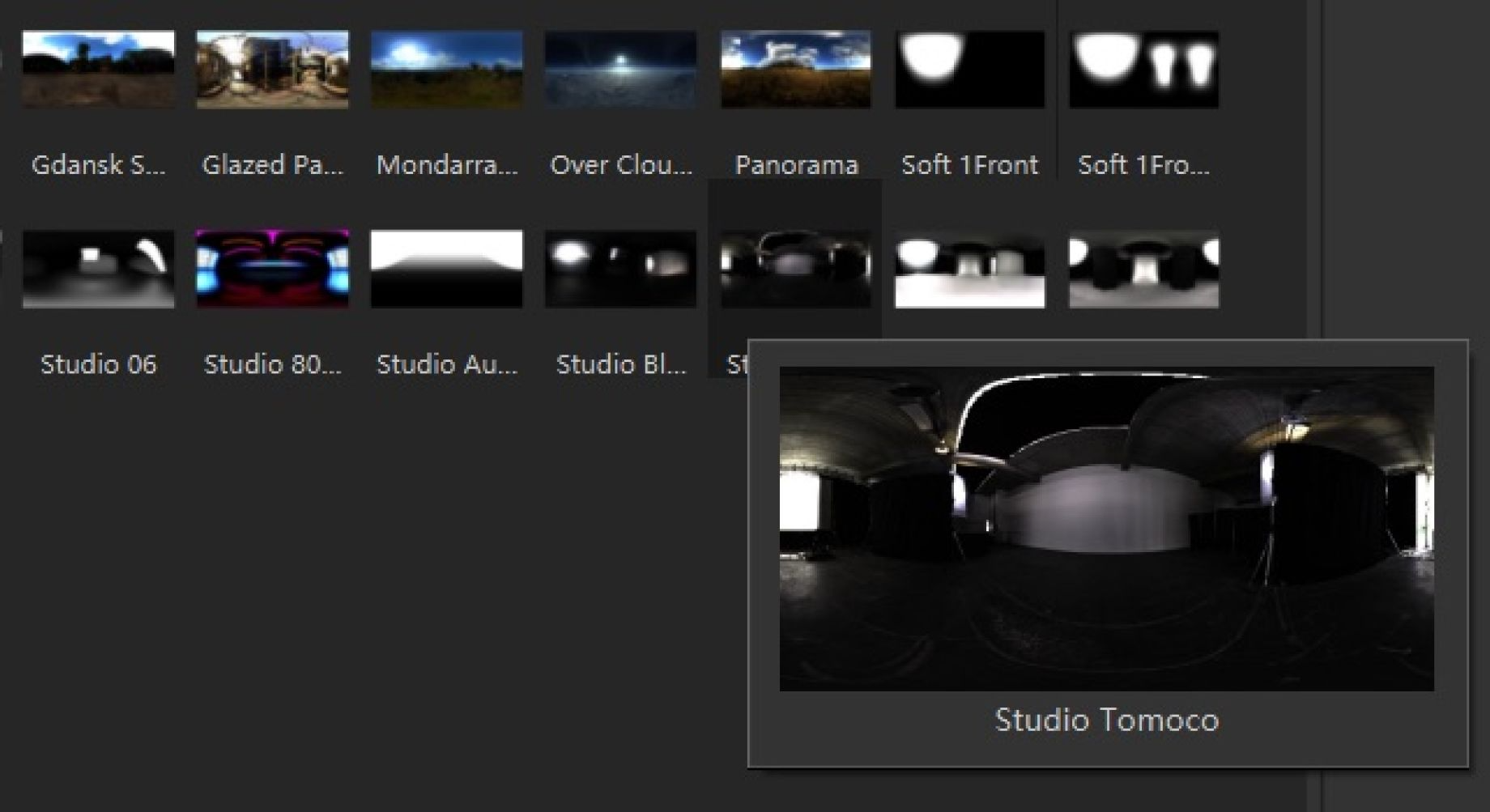Click the large Studio Tomoco preview image

point(1107,529)
